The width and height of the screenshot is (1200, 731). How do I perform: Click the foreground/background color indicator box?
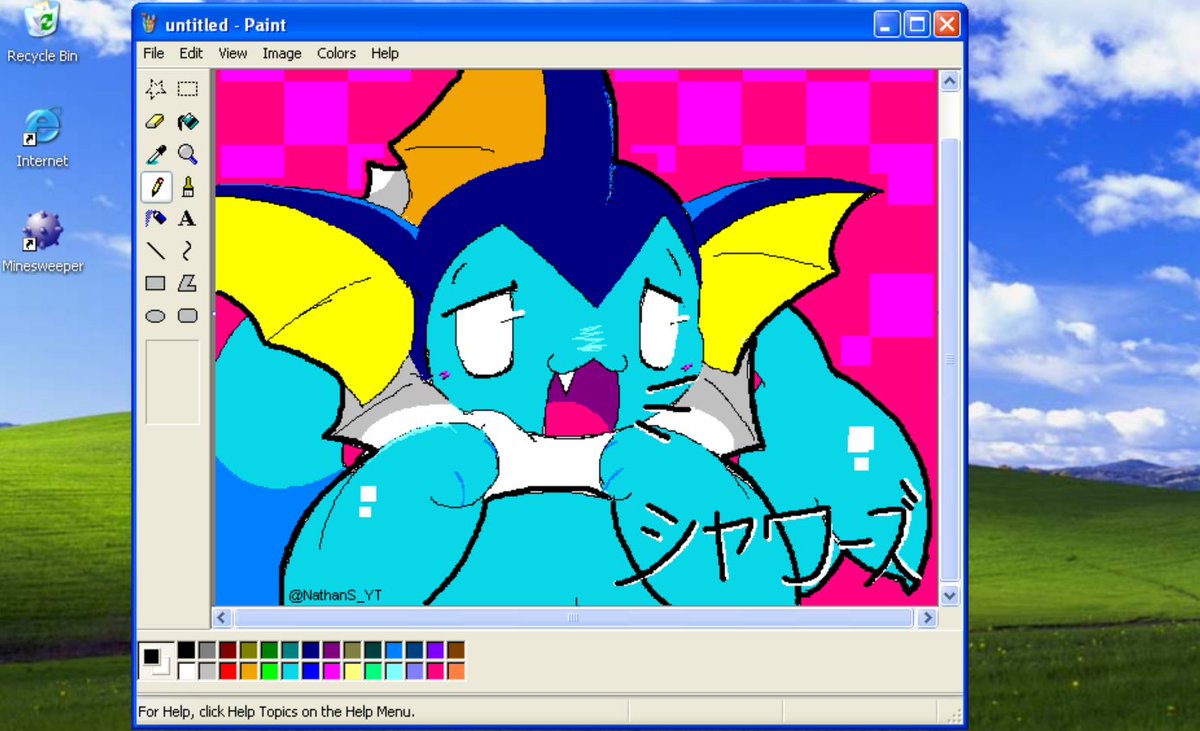[156, 661]
